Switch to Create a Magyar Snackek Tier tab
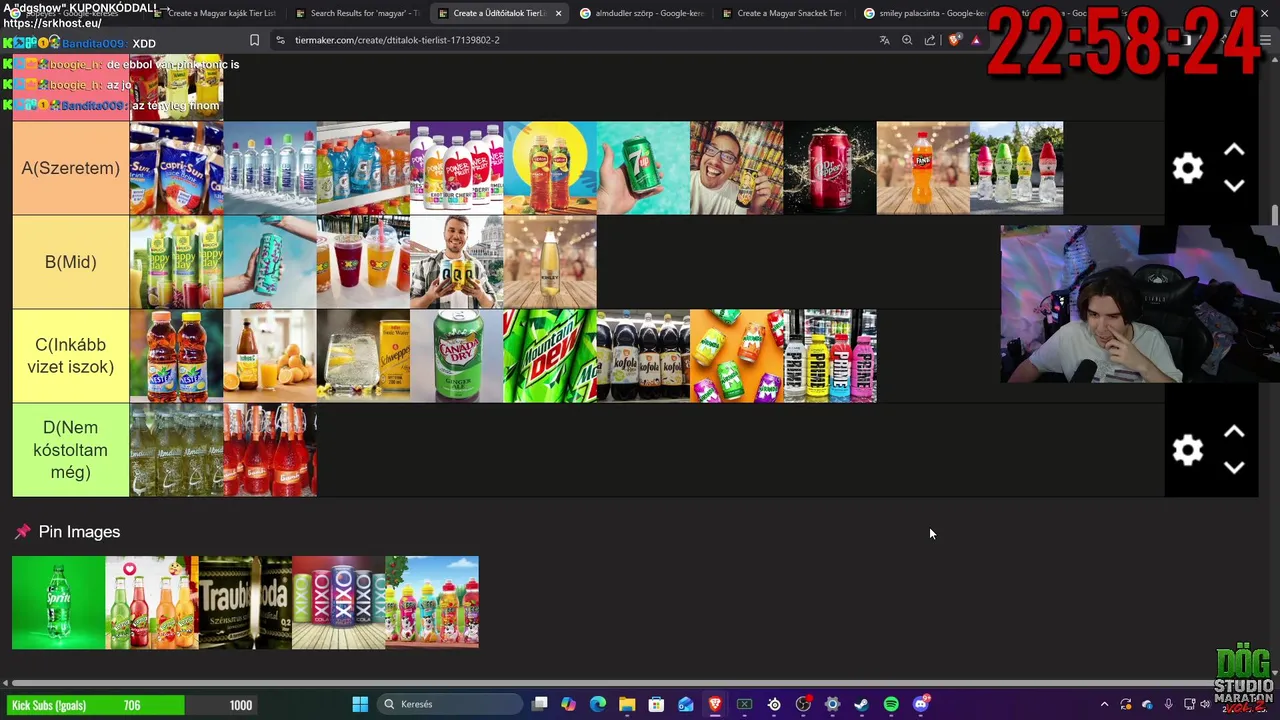Image resolution: width=1280 pixels, height=720 pixels. point(783,13)
